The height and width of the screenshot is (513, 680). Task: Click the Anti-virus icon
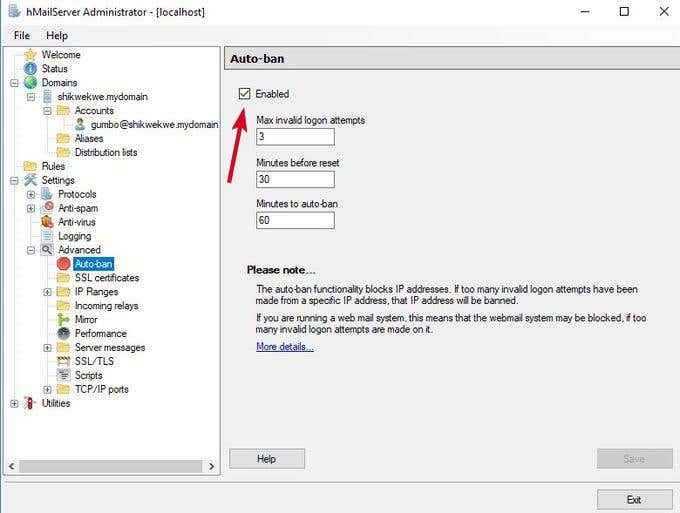47,222
